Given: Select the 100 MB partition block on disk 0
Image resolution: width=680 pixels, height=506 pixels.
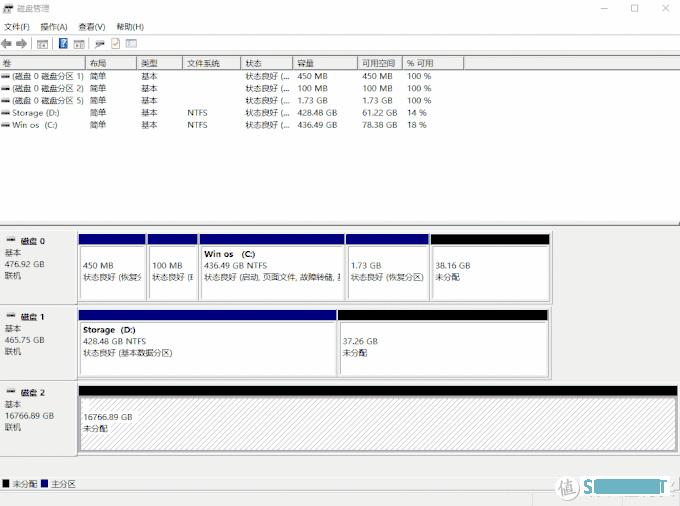Looking at the screenshot, I should pos(173,267).
